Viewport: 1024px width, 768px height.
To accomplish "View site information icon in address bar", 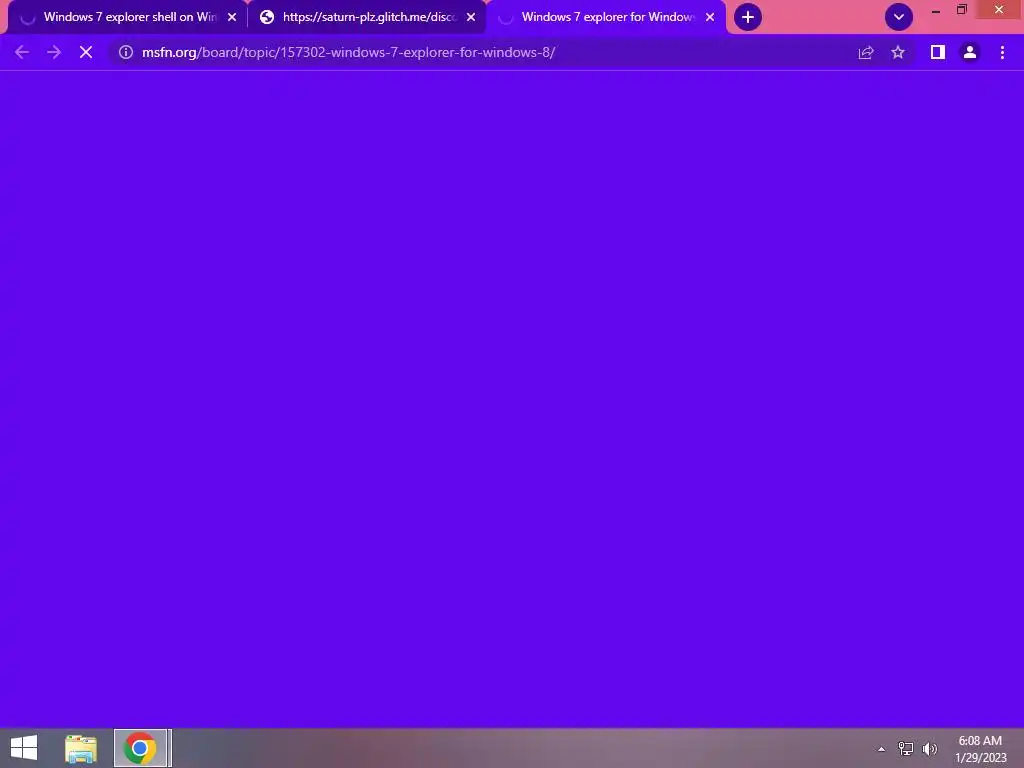I will tap(126, 52).
